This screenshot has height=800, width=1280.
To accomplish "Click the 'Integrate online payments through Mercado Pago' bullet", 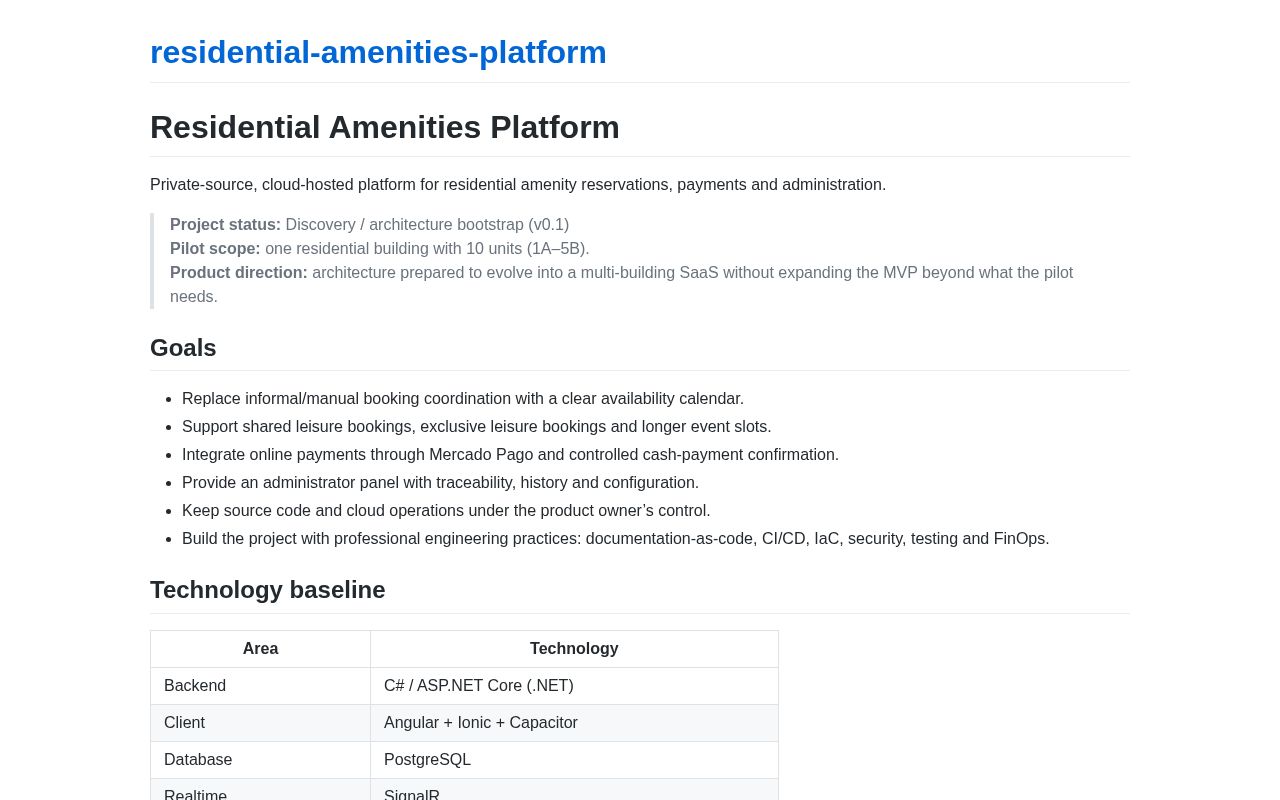I will [x=510, y=455].
